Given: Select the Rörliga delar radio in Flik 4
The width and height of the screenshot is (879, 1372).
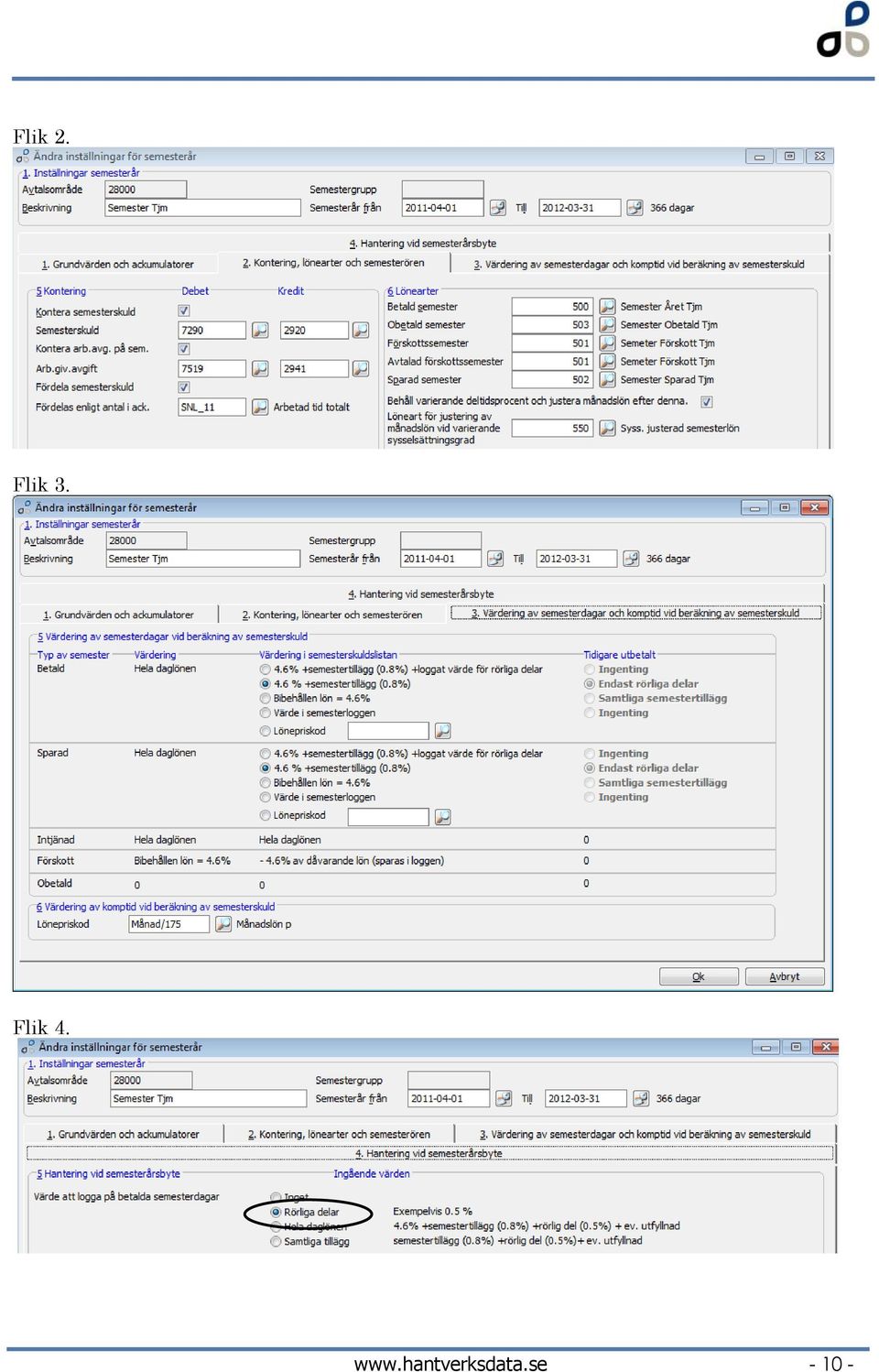Looking at the screenshot, I should [276, 1212].
